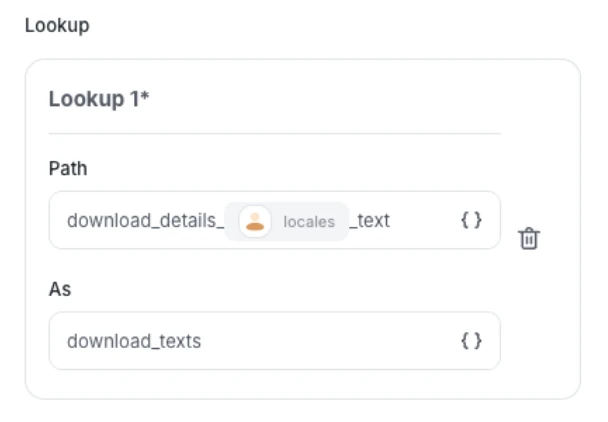608x422 pixels.
Task: Click the avatar icon in the locales chip
Action: coord(256,221)
